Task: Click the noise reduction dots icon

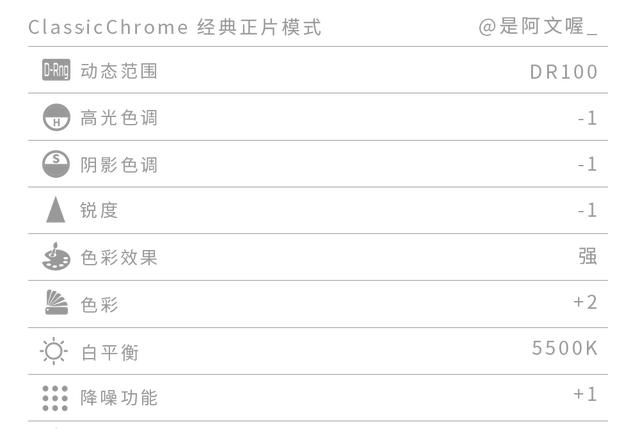Action: click(x=56, y=397)
